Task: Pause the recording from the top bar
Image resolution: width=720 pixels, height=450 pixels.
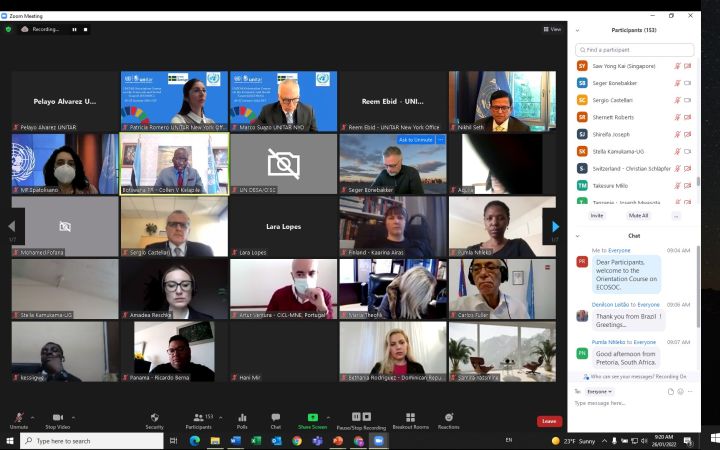Action: click(x=74, y=29)
